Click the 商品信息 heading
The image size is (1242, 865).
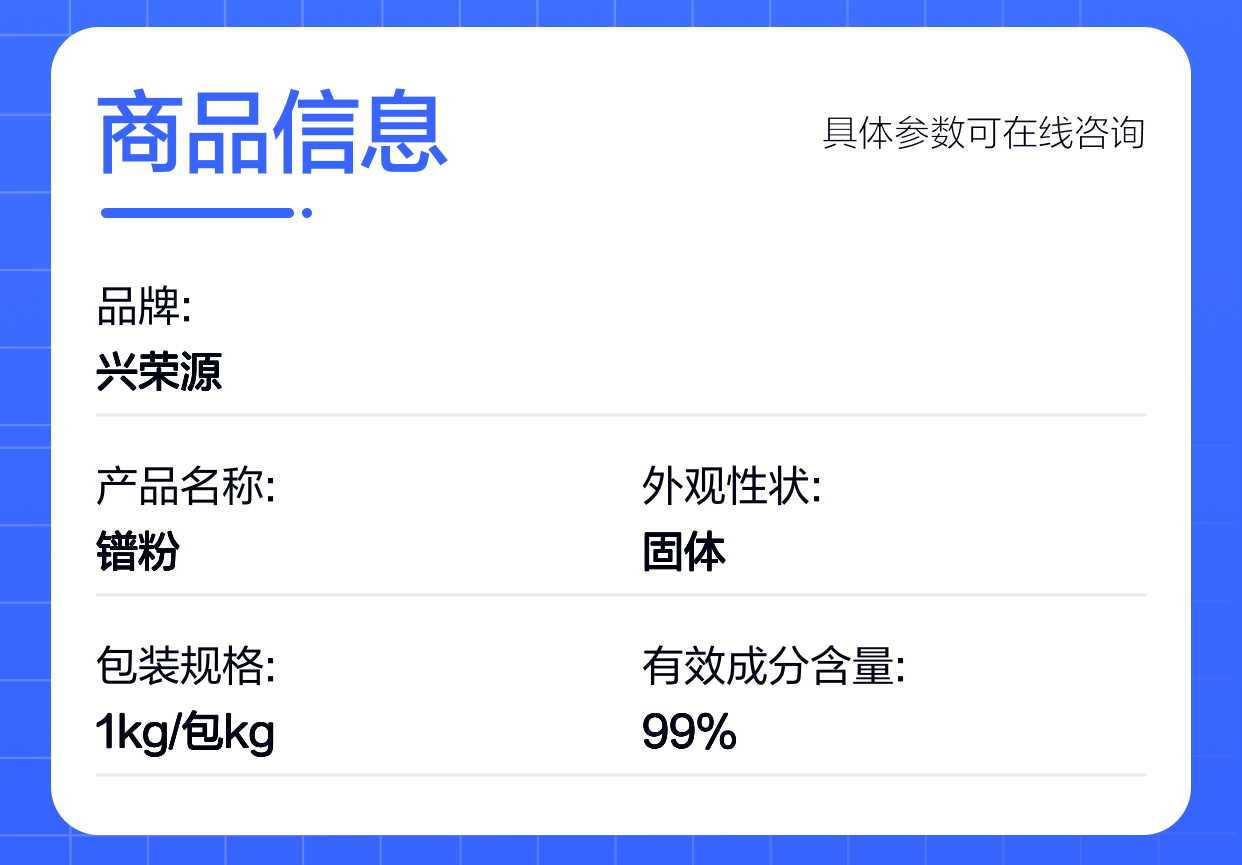272,133
